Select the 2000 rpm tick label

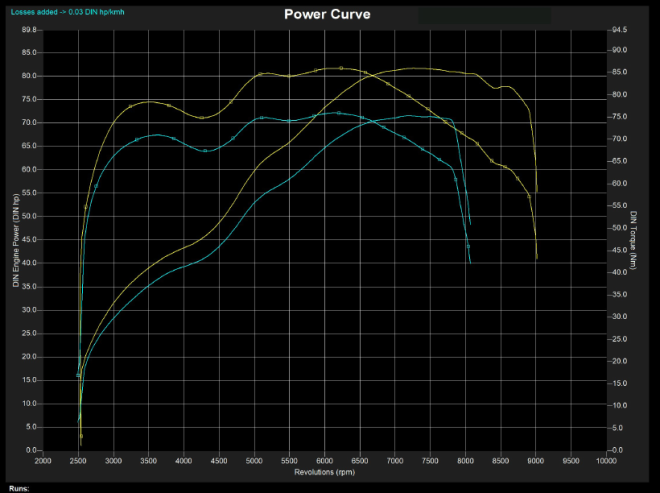pos(43,461)
